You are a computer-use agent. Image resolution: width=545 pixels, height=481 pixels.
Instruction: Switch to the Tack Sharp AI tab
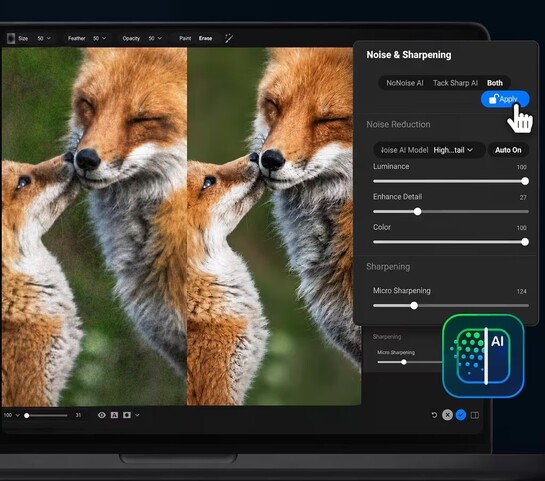click(455, 83)
